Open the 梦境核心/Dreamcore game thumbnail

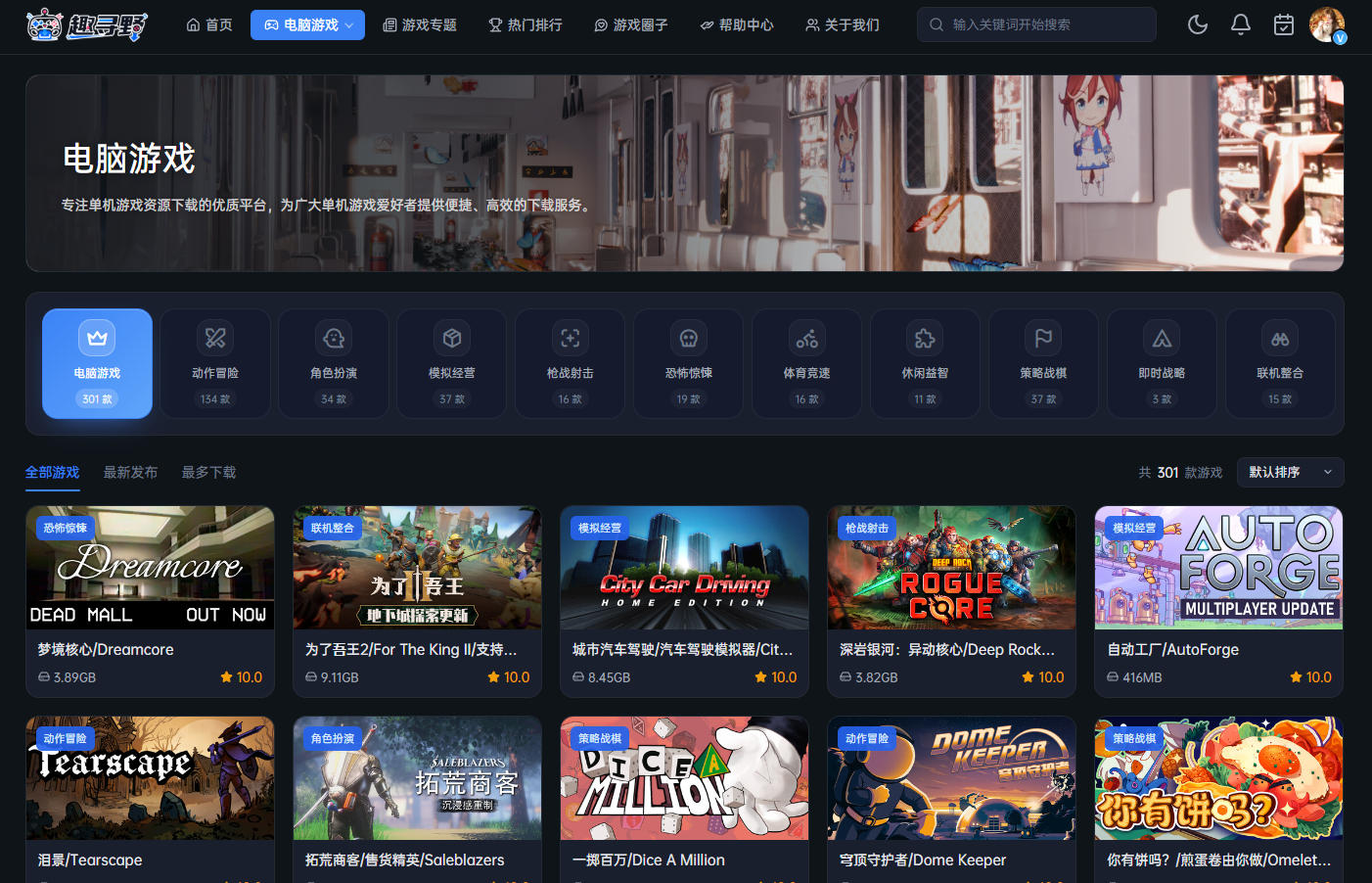(x=150, y=568)
